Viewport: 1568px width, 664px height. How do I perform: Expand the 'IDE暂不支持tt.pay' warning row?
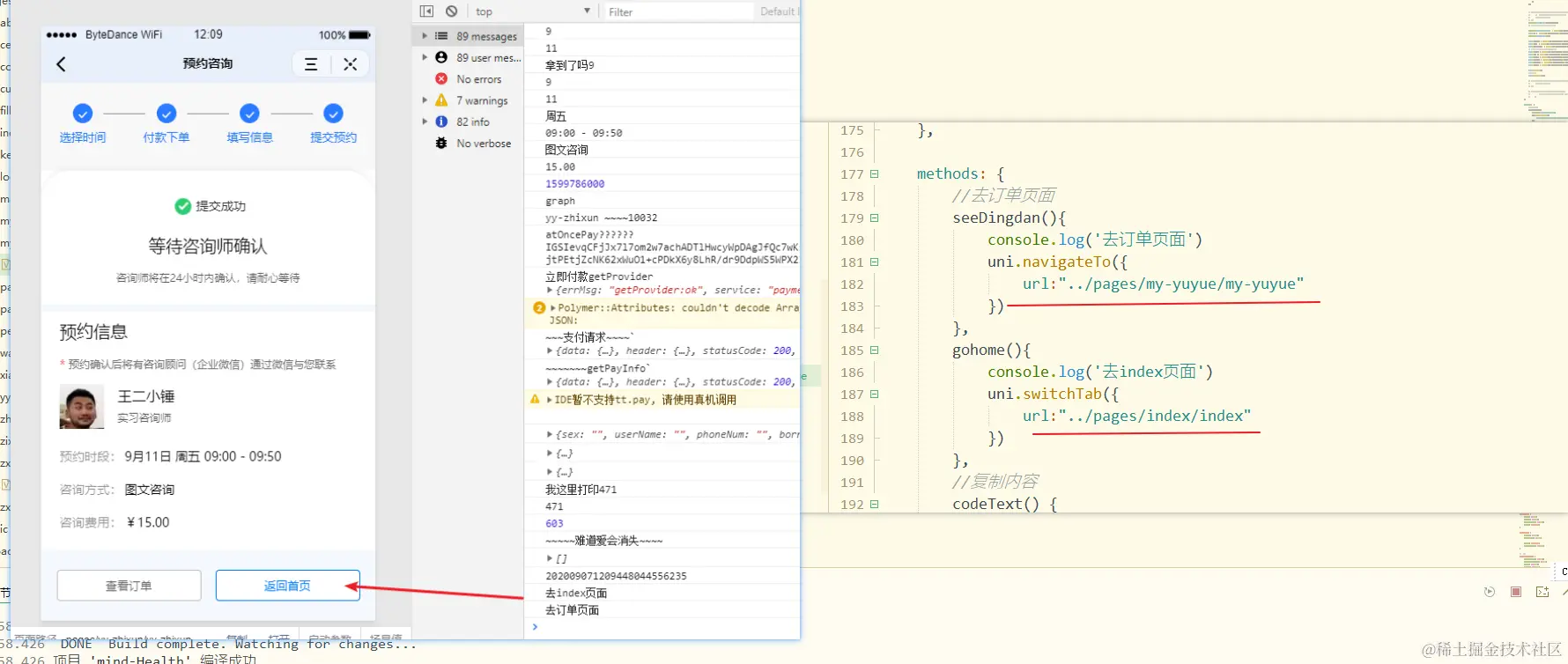(550, 400)
